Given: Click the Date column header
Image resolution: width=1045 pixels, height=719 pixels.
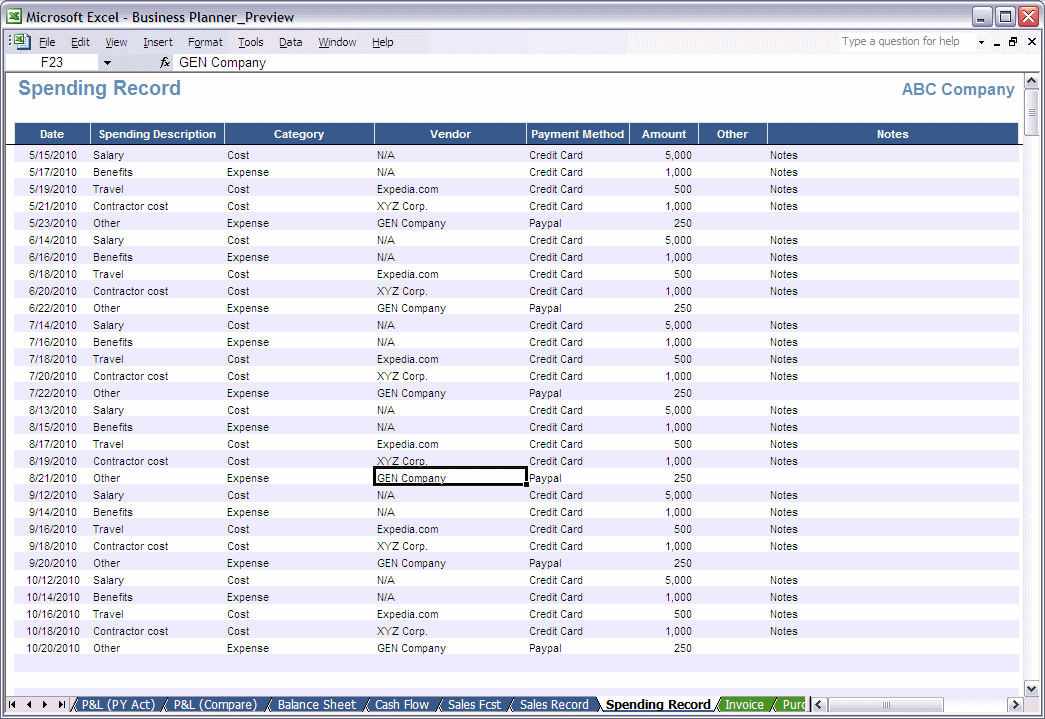Looking at the screenshot, I should [52, 134].
